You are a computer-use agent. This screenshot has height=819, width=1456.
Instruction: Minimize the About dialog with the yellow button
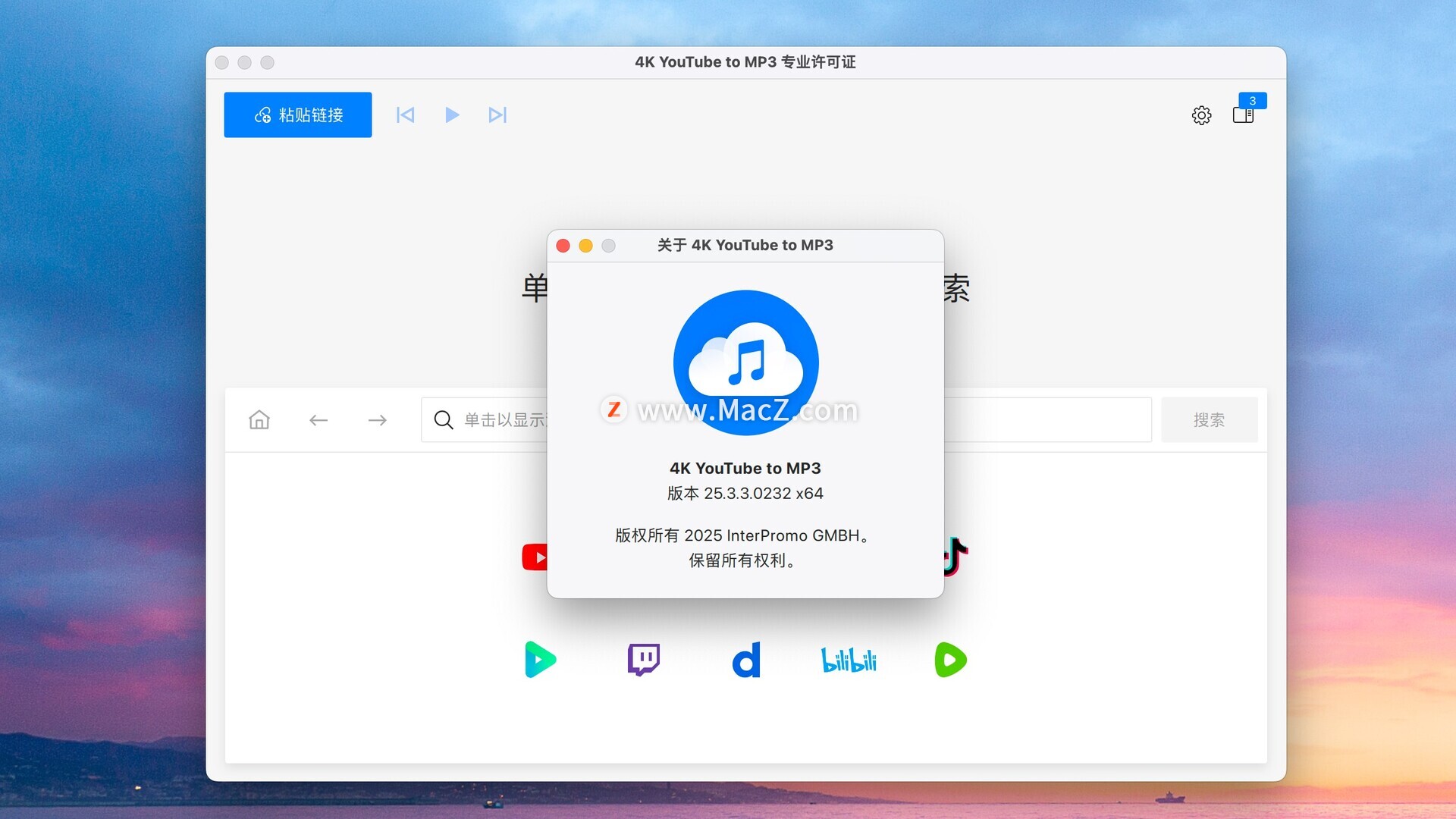point(585,246)
